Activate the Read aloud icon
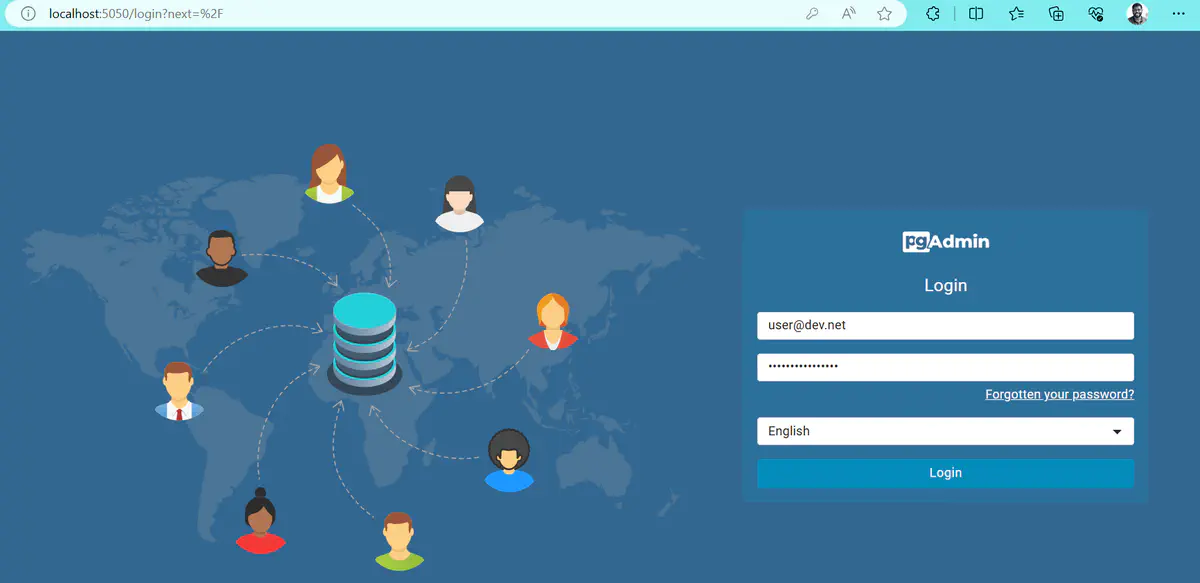The image size is (1200, 583). point(849,14)
